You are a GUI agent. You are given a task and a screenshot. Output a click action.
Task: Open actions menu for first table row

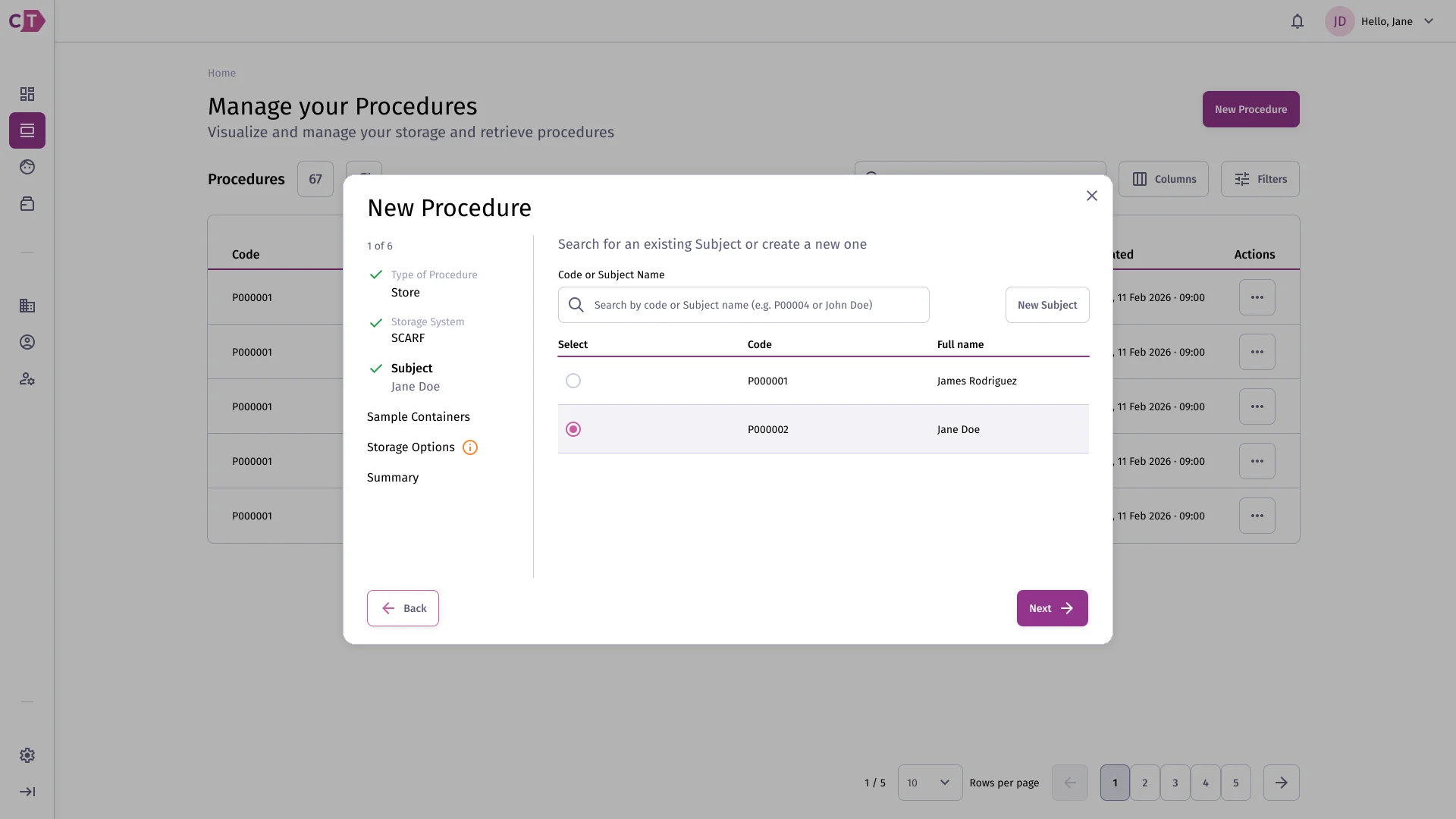(x=1257, y=297)
